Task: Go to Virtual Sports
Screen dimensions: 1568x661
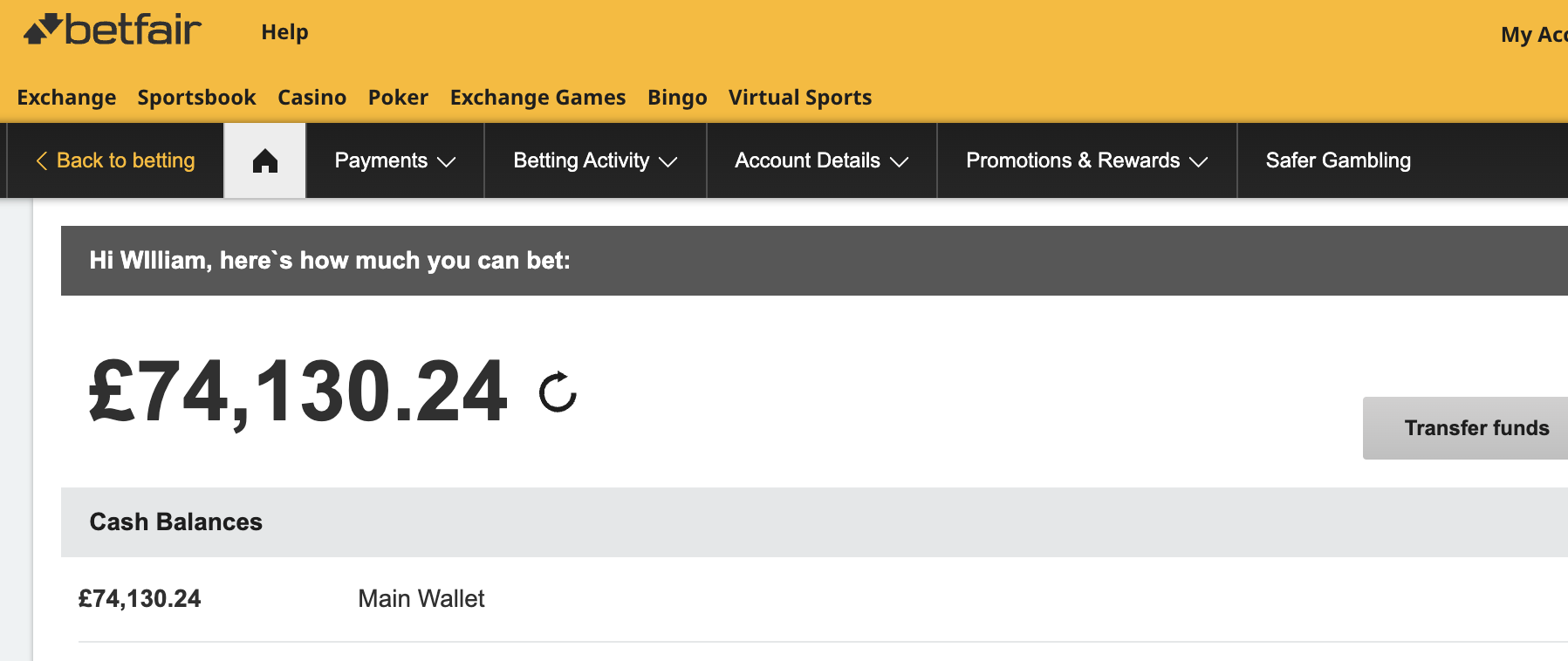Action: (800, 98)
